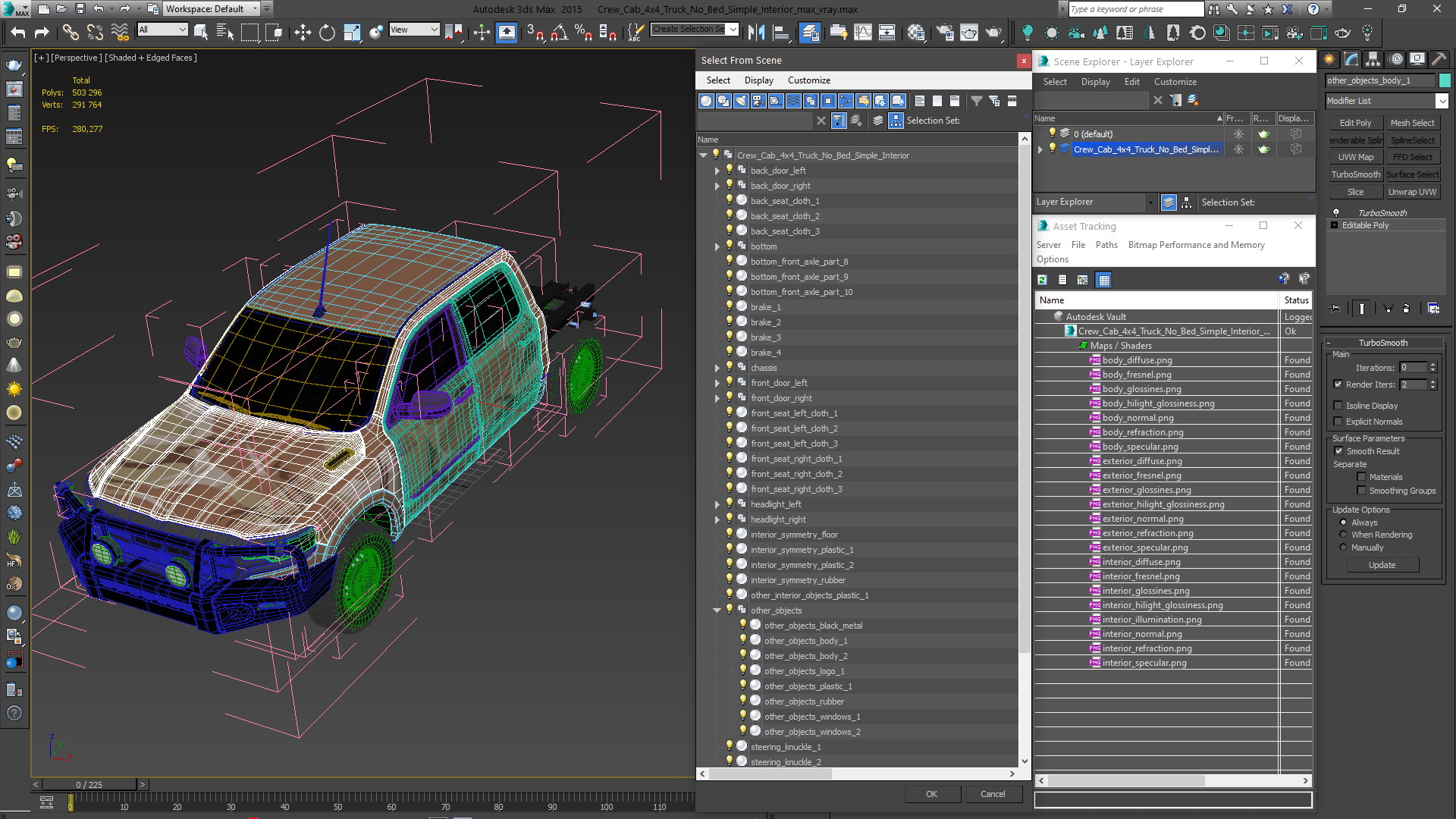Choose the Select and Uniform Scale tool
The height and width of the screenshot is (819, 1456).
click(x=352, y=32)
